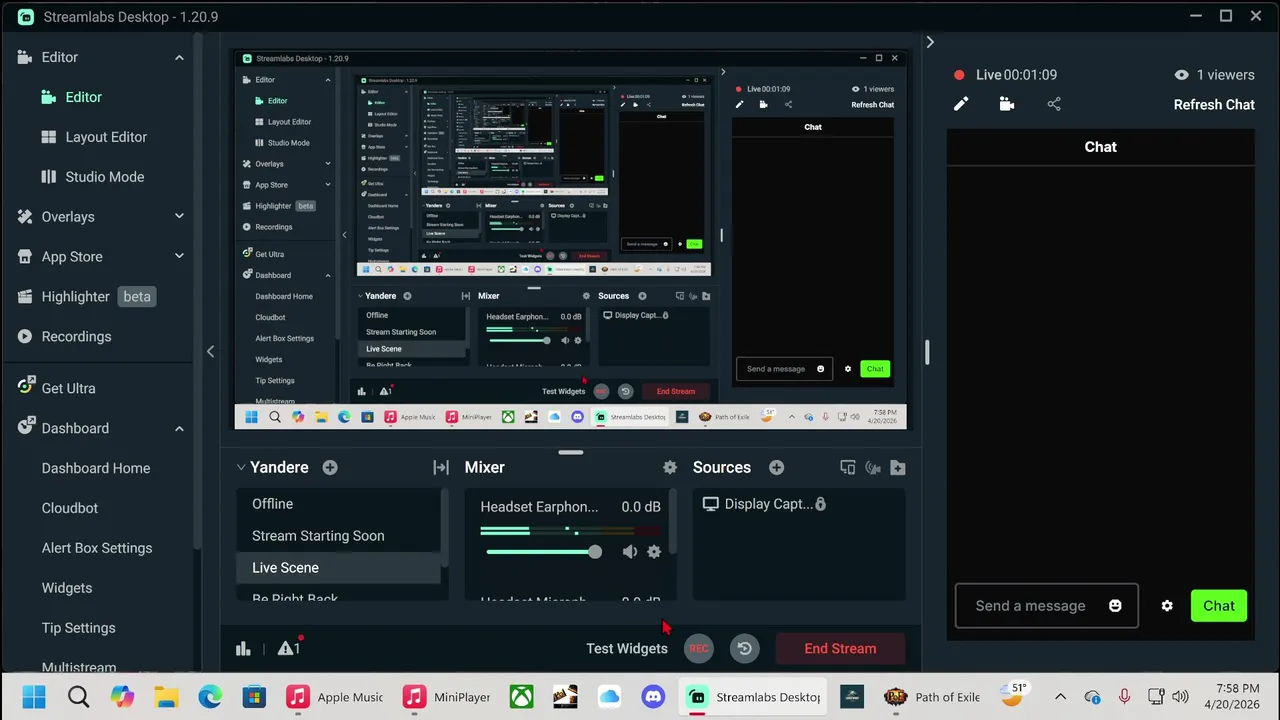Click the scenes list scrollbar
The height and width of the screenshot is (720, 1280).
click(444, 528)
